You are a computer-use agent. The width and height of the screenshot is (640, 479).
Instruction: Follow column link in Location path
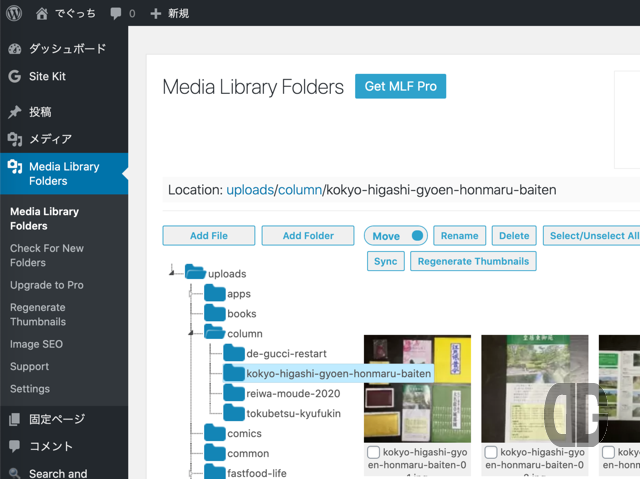[300, 190]
